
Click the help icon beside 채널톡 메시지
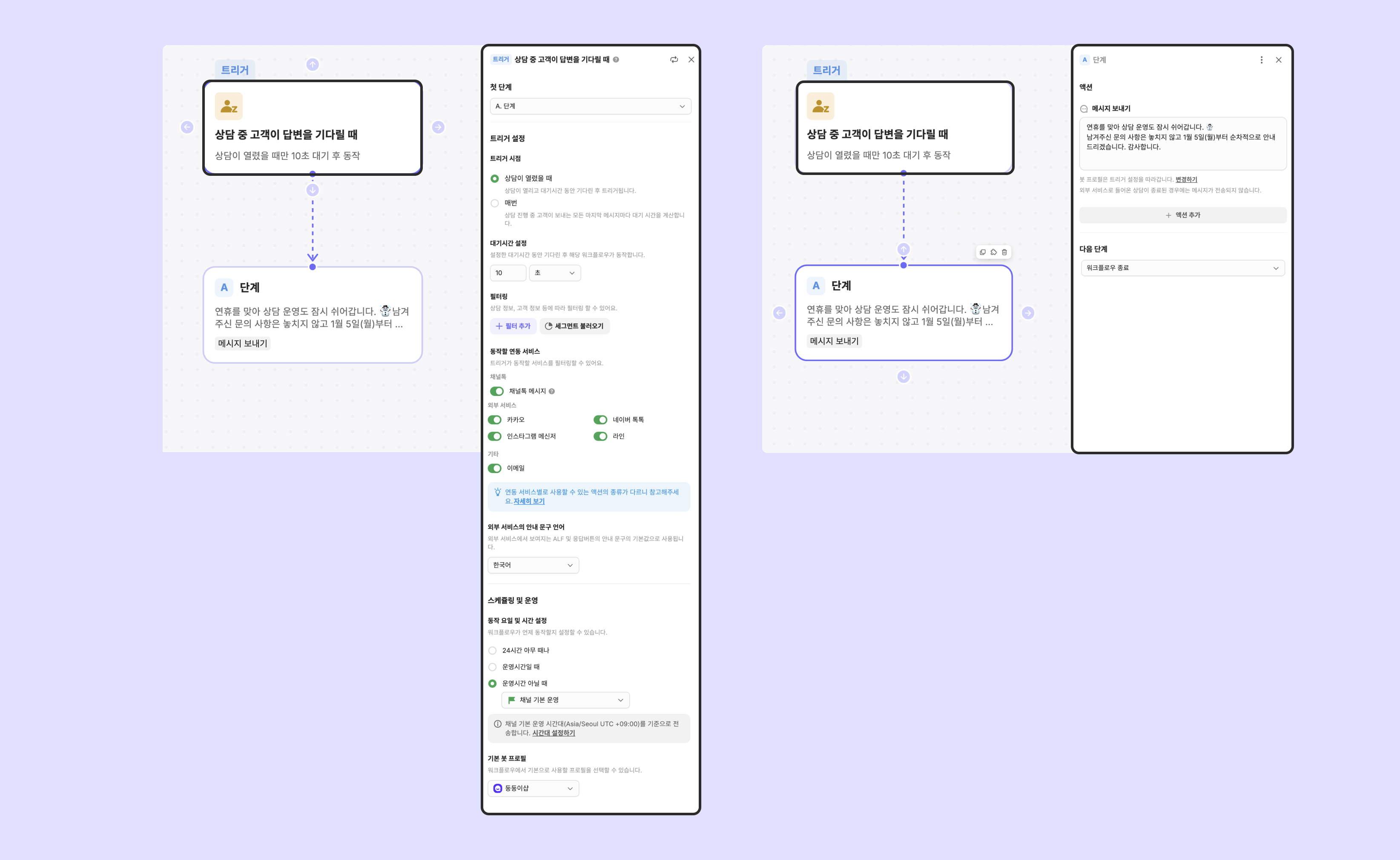pos(552,391)
